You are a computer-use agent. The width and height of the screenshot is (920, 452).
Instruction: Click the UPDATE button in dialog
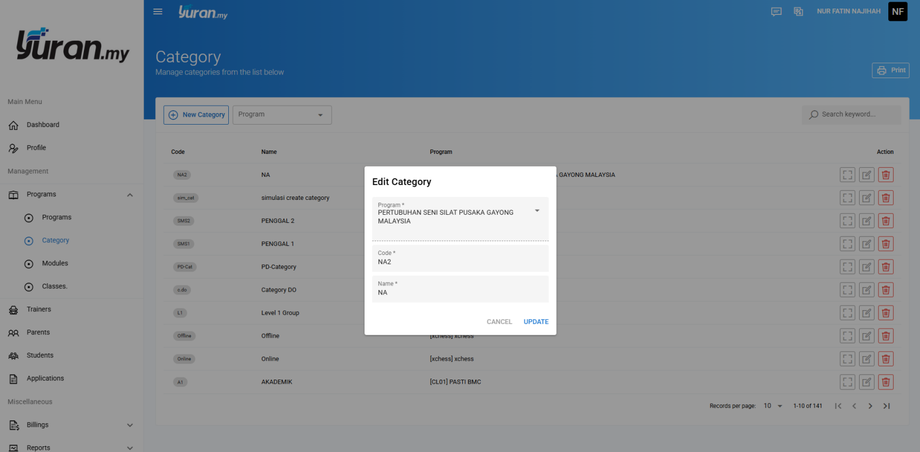click(x=536, y=322)
